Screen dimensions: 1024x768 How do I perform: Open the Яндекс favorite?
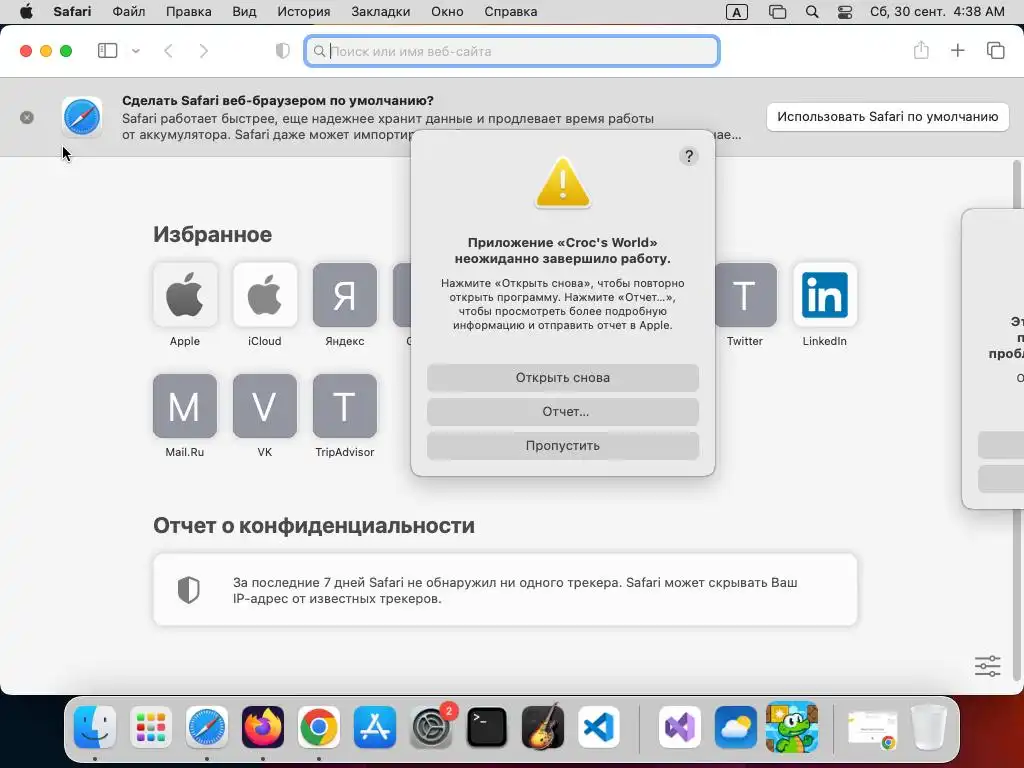point(345,295)
